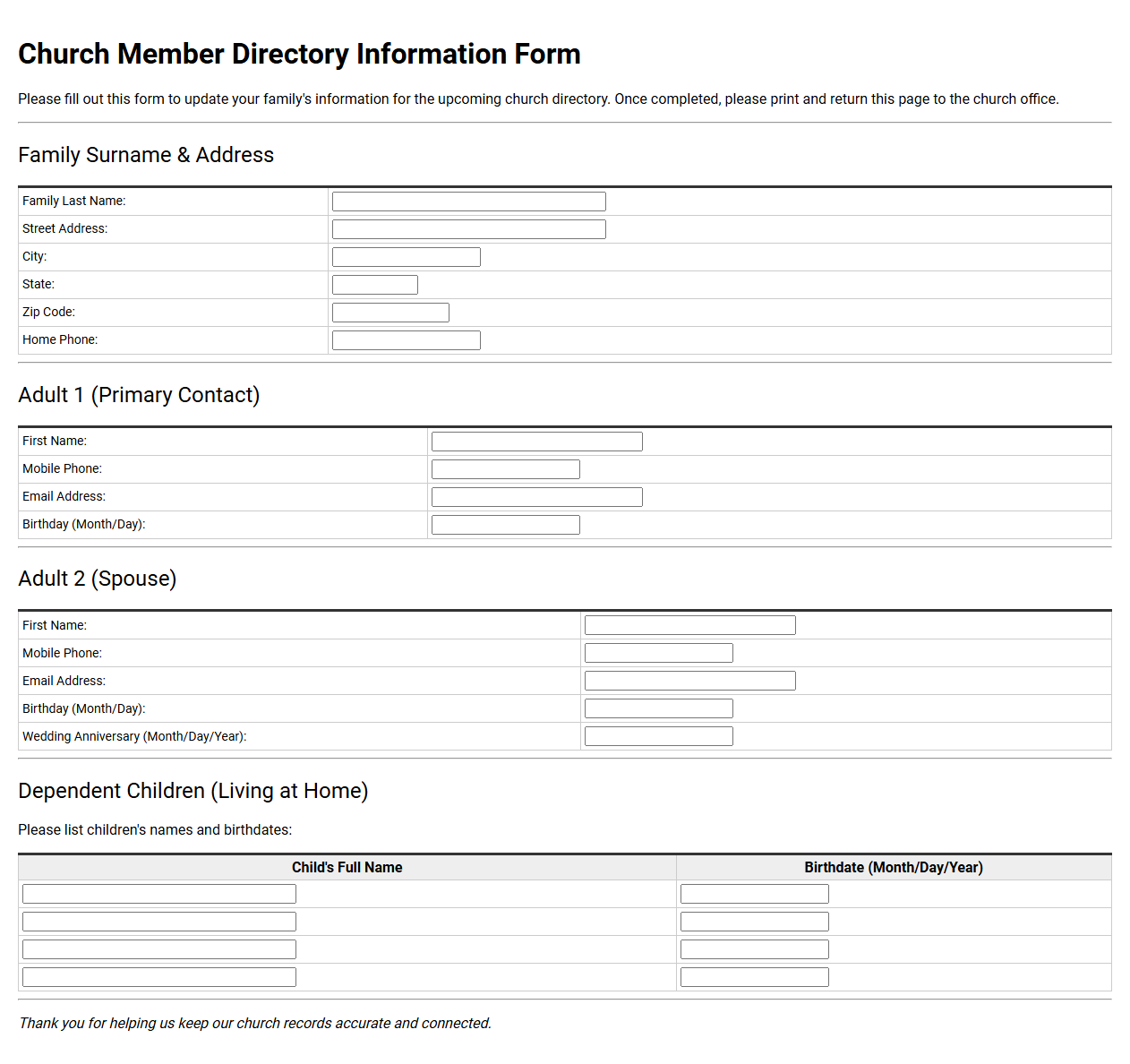This screenshot has height=1064, width=1130.
Task: Click first Child's Full Name field
Action: coord(158,894)
